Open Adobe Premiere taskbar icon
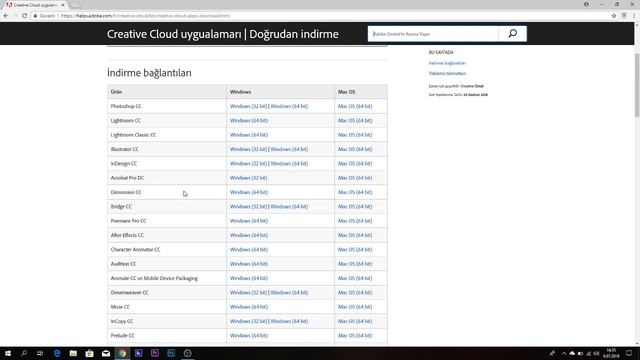Viewport: 640px width, 360px height. [155, 353]
